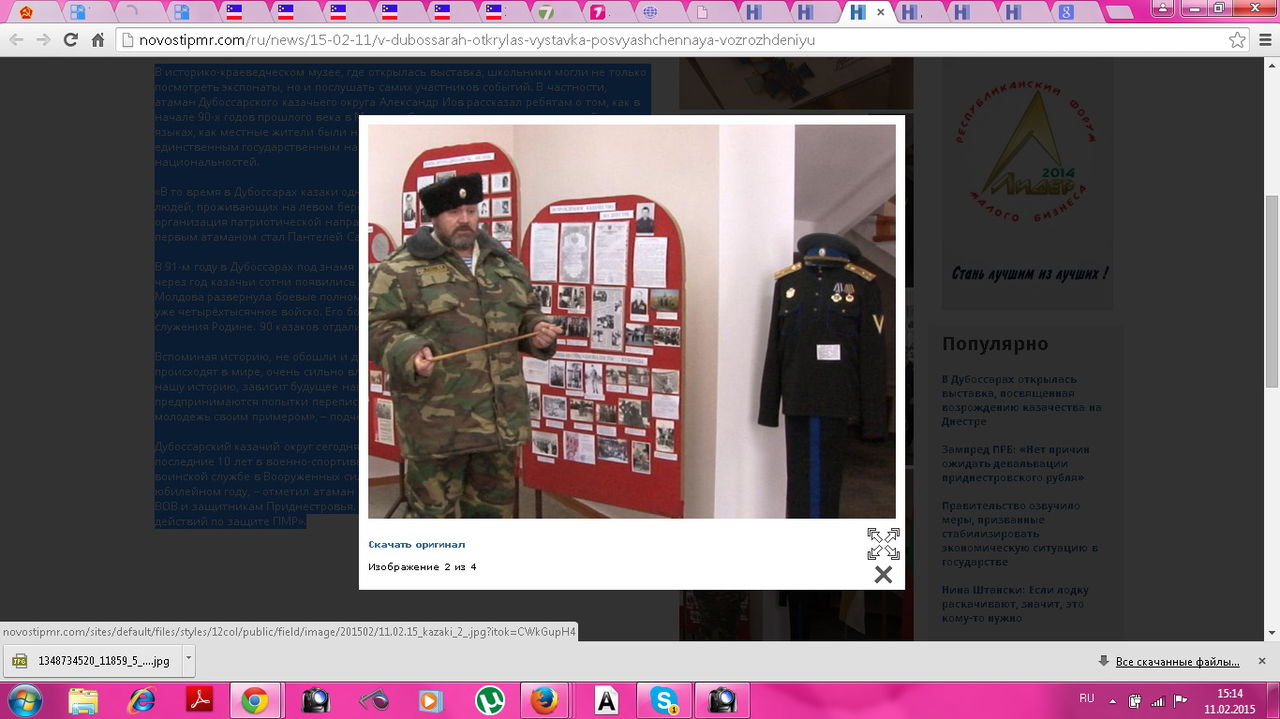This screenshot has width=1280, height=719.
Task: Open Adobe Reader from taskbar
Action: (199, 700)
